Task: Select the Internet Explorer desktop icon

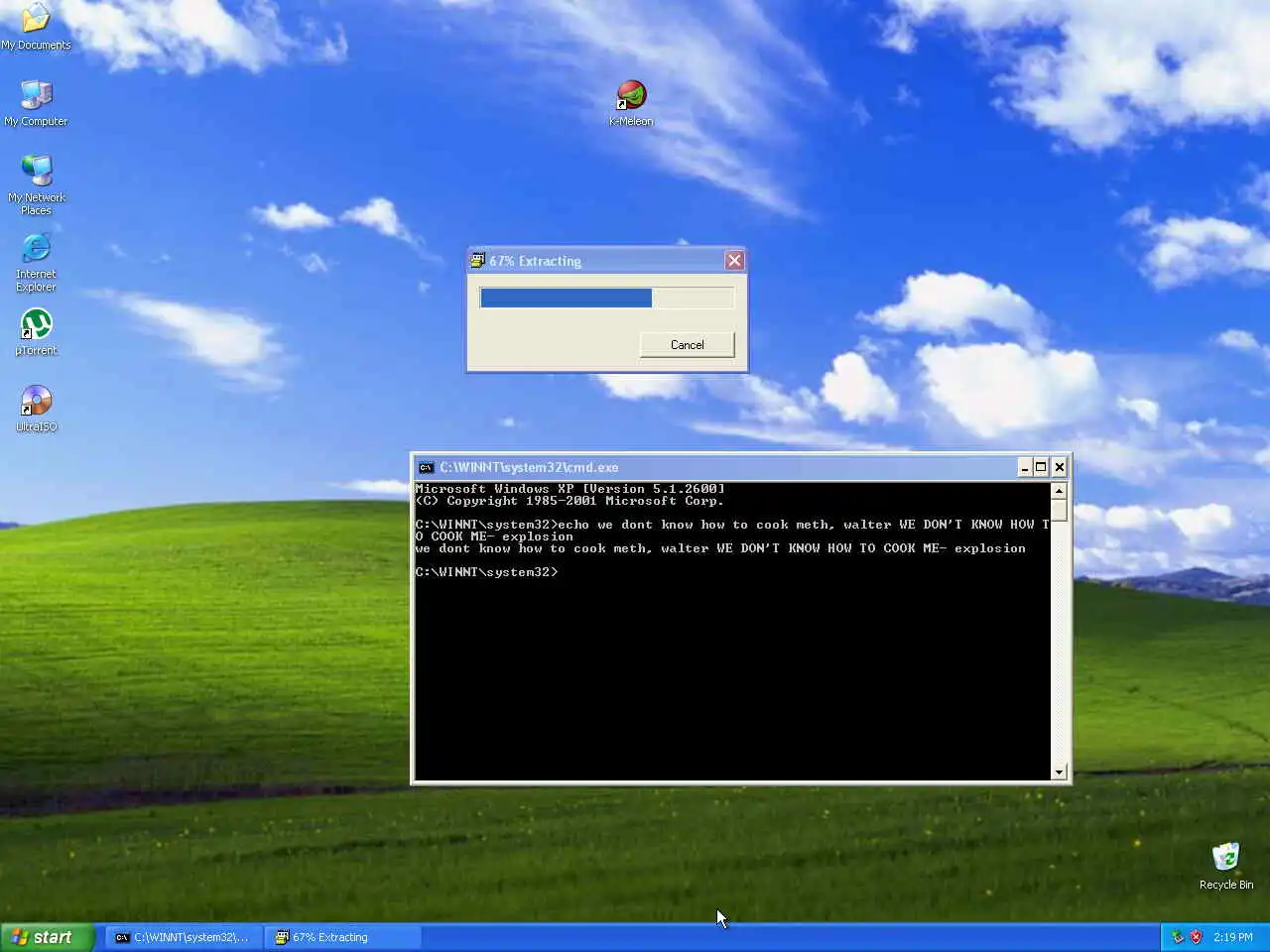Action: [36, 262]
